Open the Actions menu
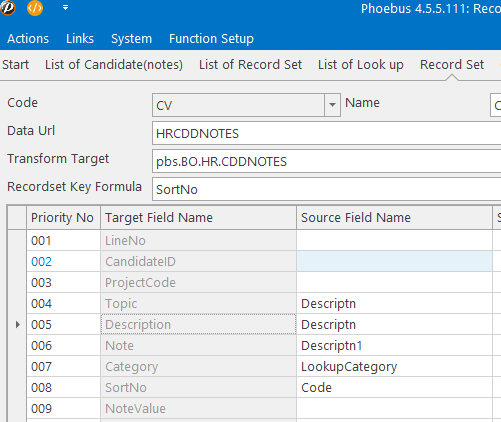501x422 pixels. (28, 39)
